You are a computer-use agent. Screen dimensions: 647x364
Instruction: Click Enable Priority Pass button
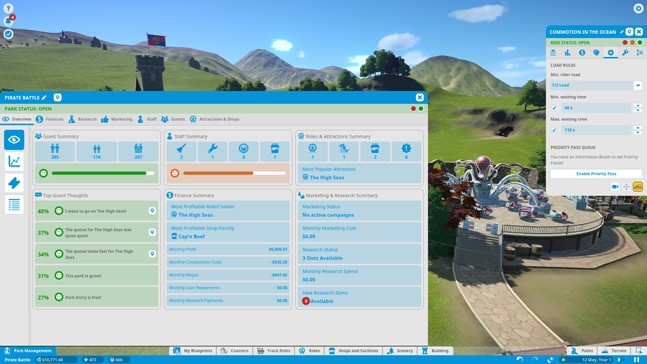pyautogui.click(x=596, y=174)
